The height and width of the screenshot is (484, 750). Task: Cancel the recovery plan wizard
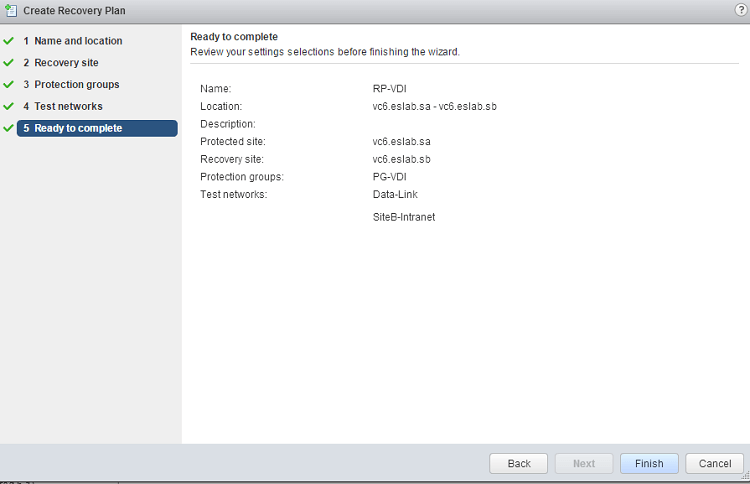(715, 464)
